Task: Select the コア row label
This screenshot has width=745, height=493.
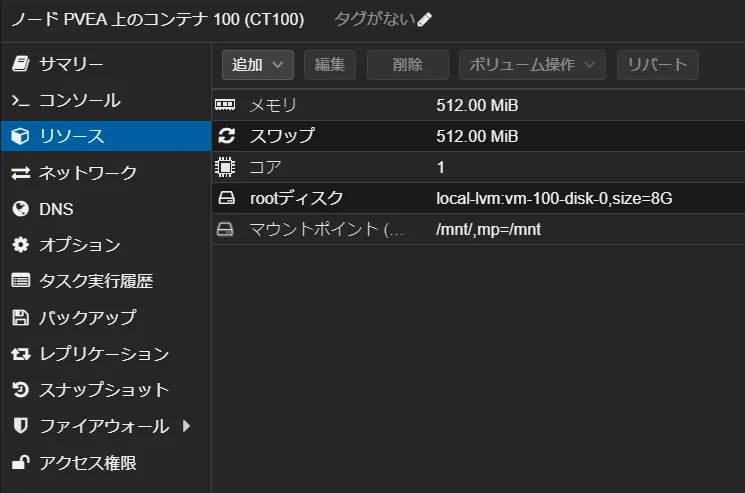Action: pyautogui.click(x=266, y=167)
